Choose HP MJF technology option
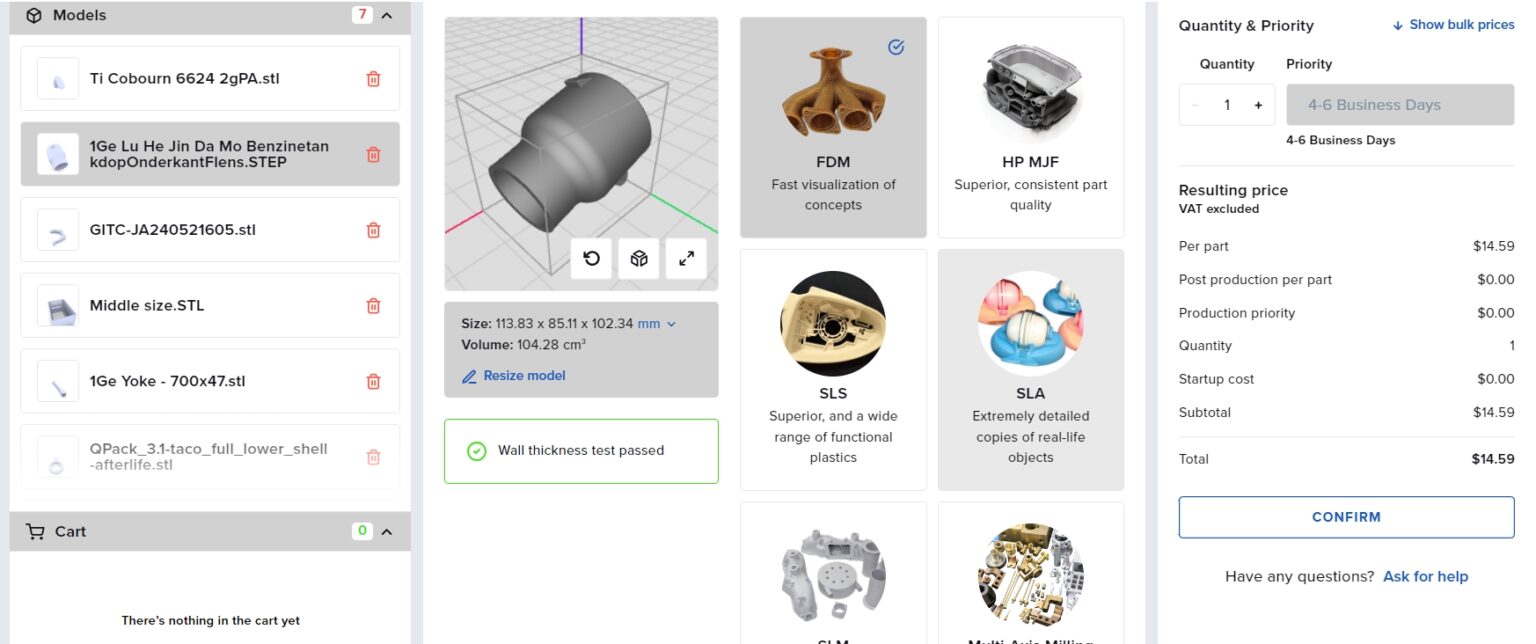Viewport: 1536px width, 644px height. tap(1030, 127)
